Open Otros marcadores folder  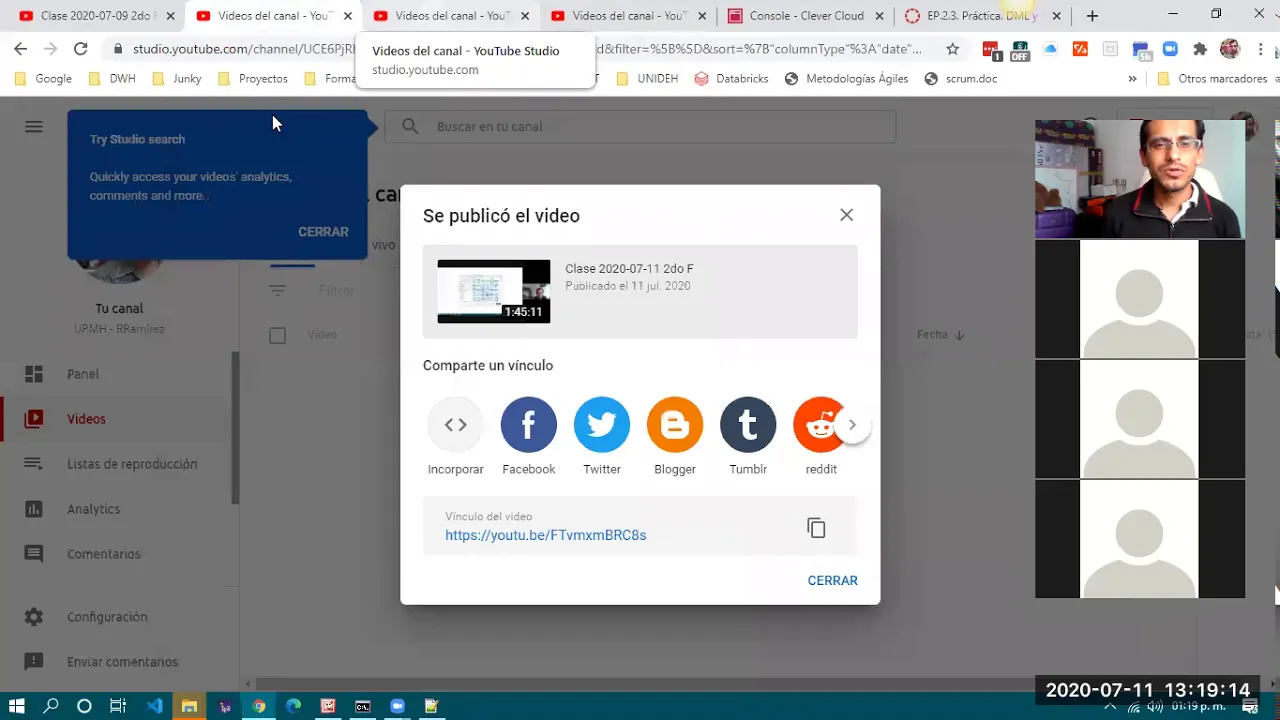(x=1212, y=78)
